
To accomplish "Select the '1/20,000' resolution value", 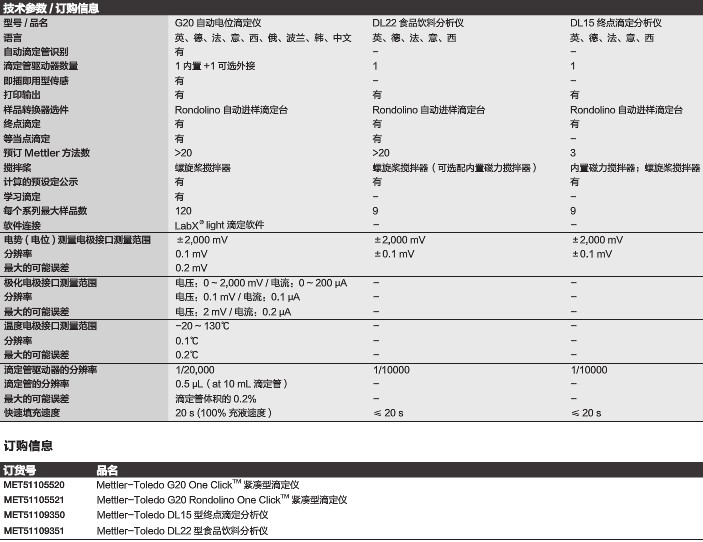I will pyautogui.click(x=195, y=370).
